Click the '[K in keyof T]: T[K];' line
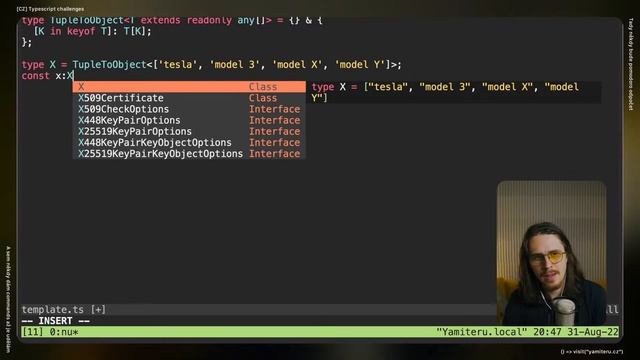 point(92,31)
